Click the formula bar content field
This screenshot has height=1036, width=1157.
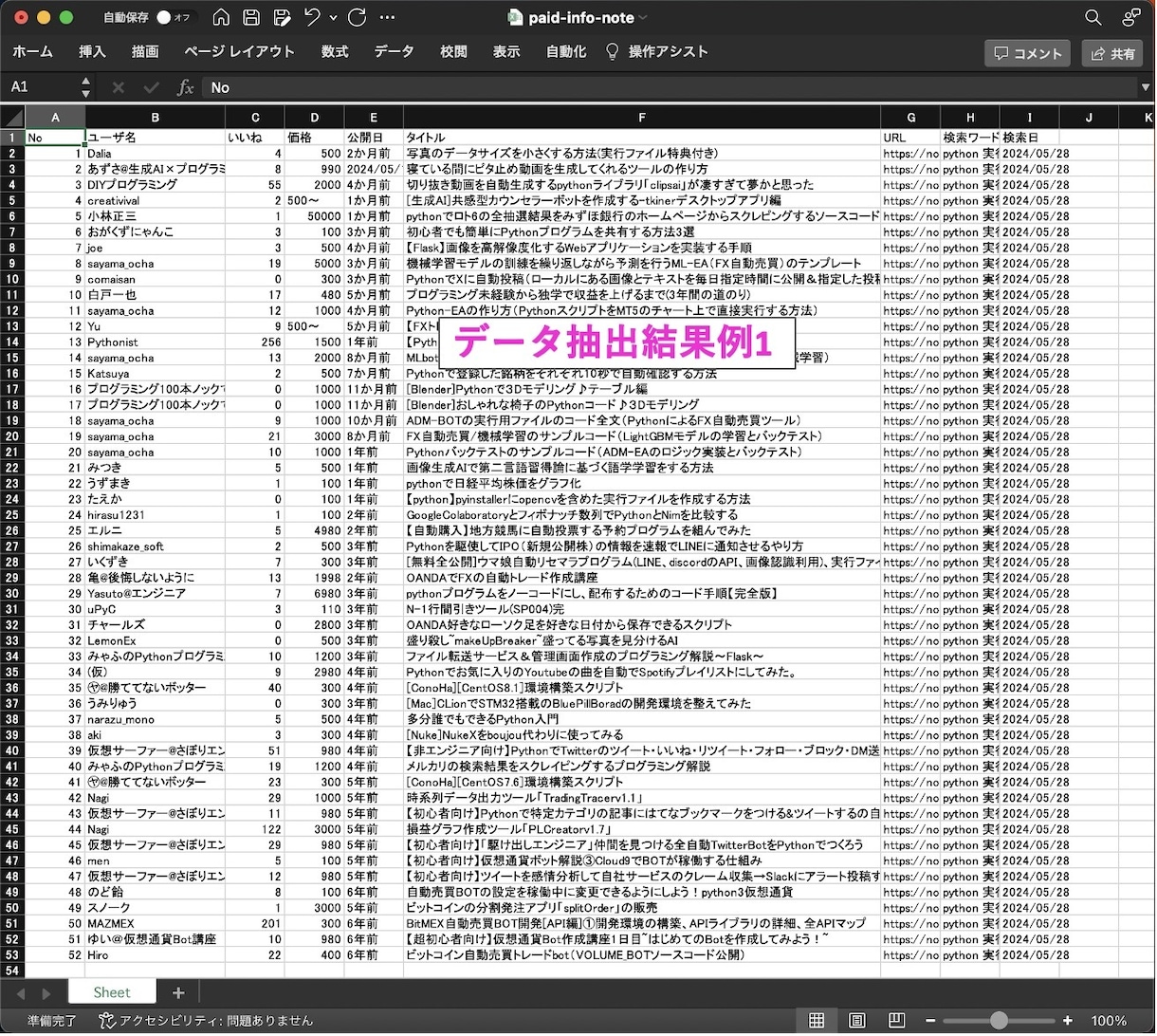click(669, 87)
